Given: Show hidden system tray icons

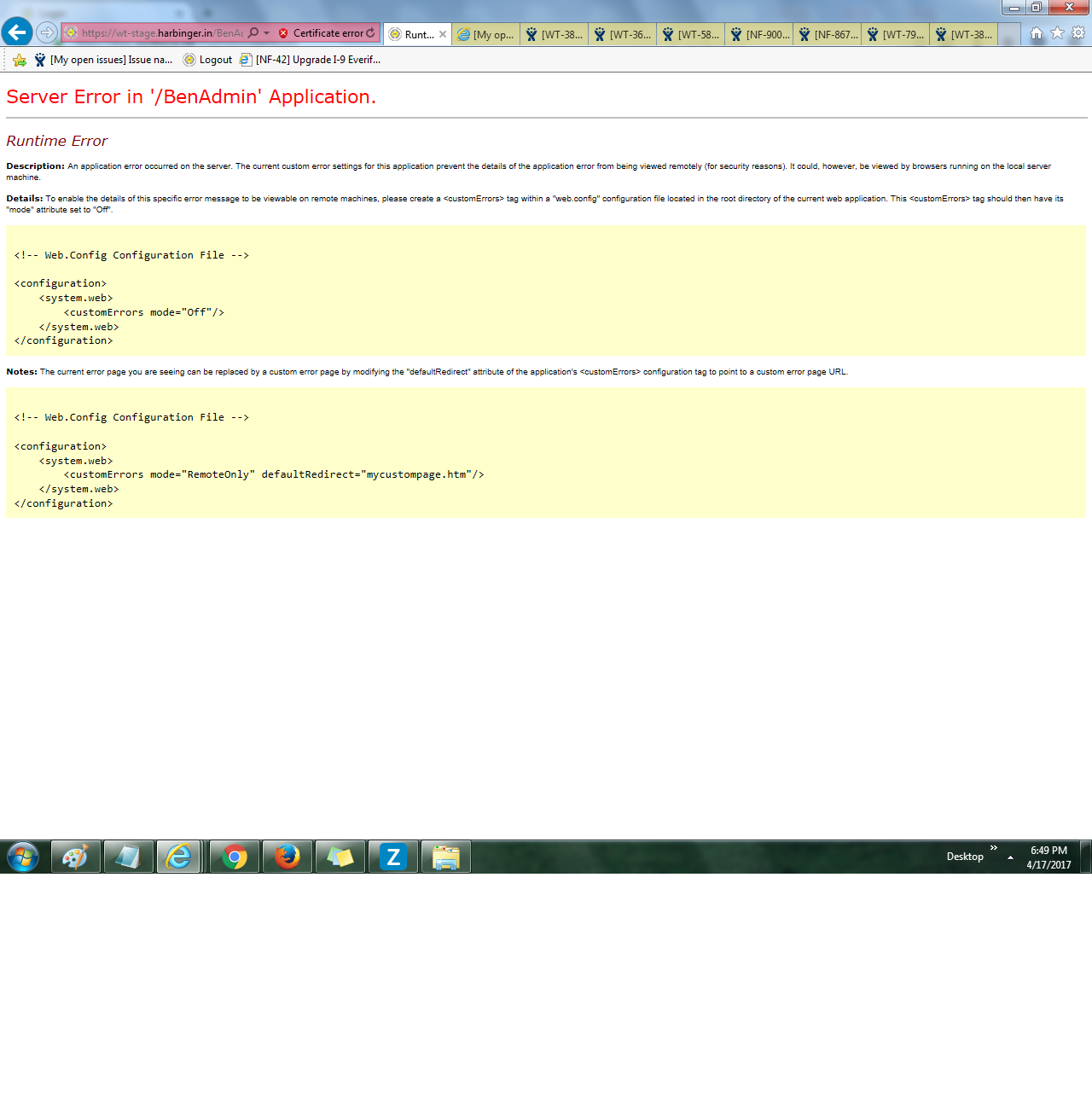Looking at the screenshot, I should 1010,857.
